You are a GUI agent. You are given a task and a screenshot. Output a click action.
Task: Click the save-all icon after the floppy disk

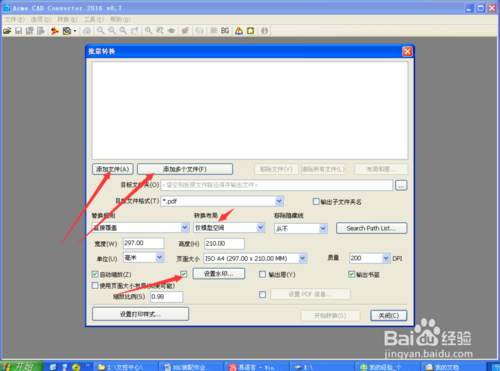[30, 31]
